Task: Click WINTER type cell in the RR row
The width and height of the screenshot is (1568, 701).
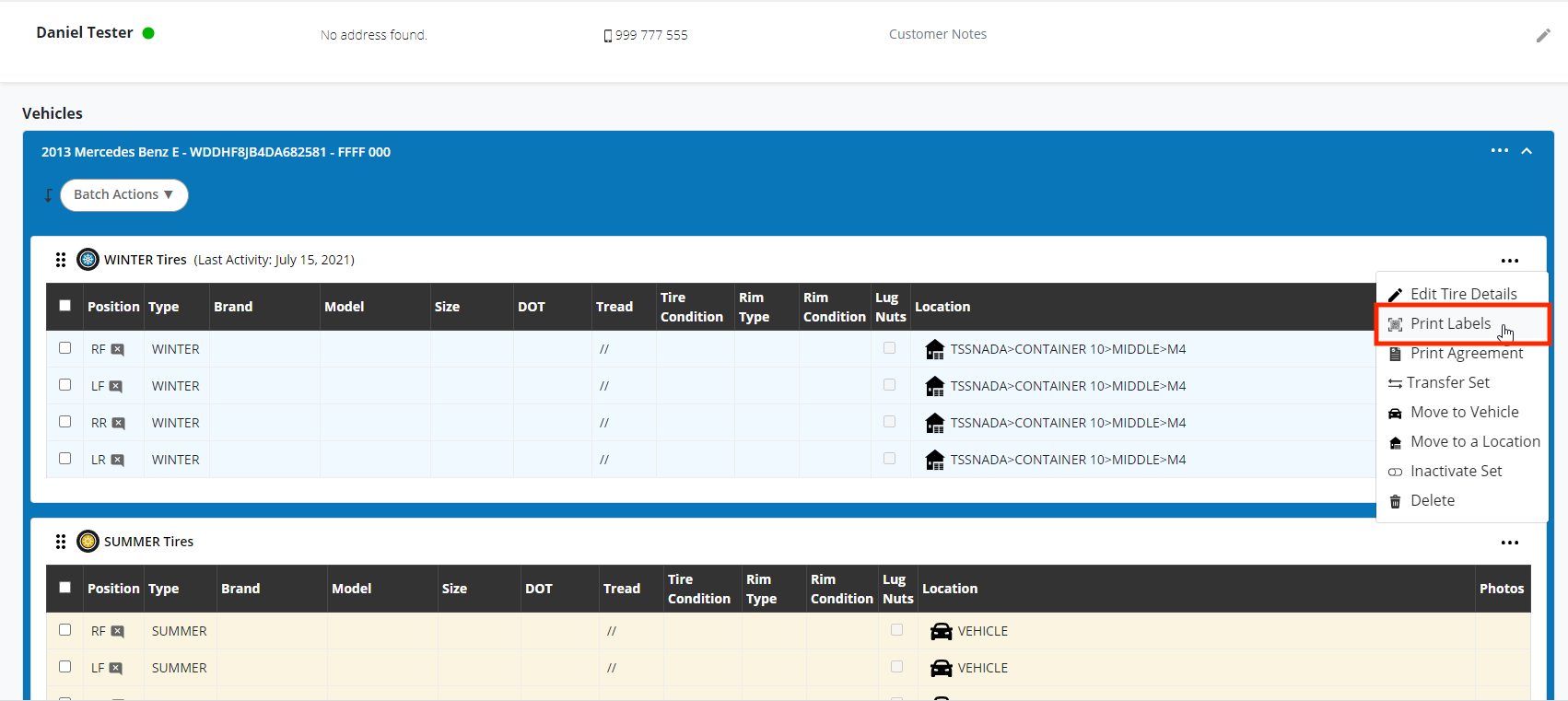Action: tap(176, 423)
